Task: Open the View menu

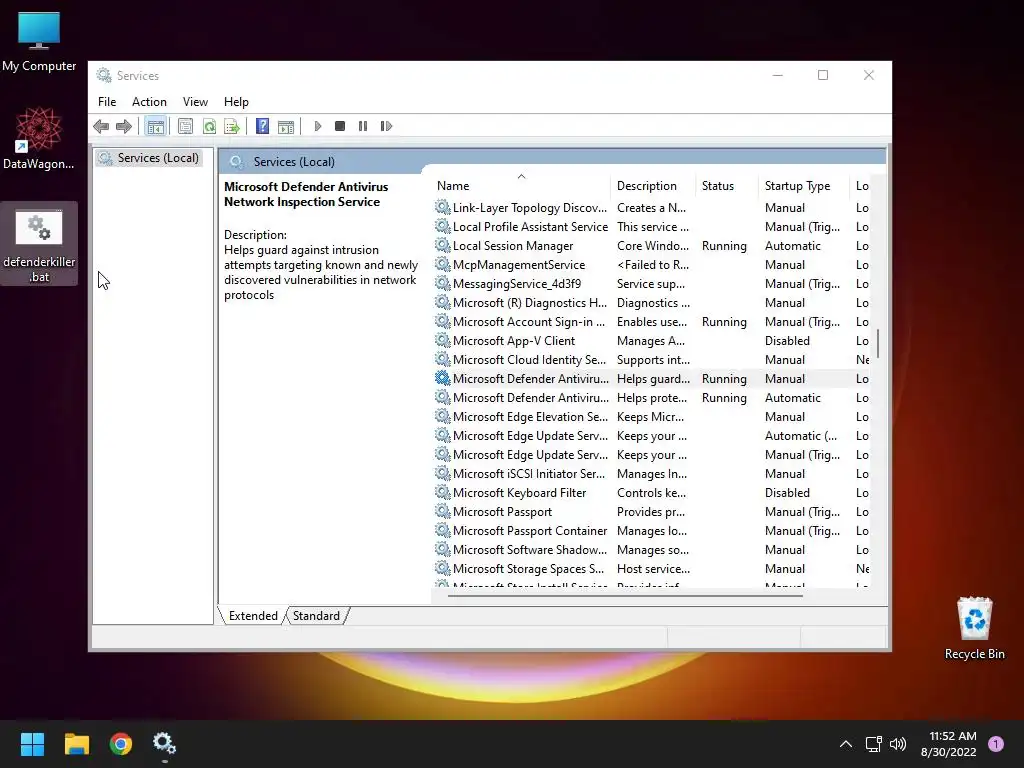Action: click(x=195, y=102)
